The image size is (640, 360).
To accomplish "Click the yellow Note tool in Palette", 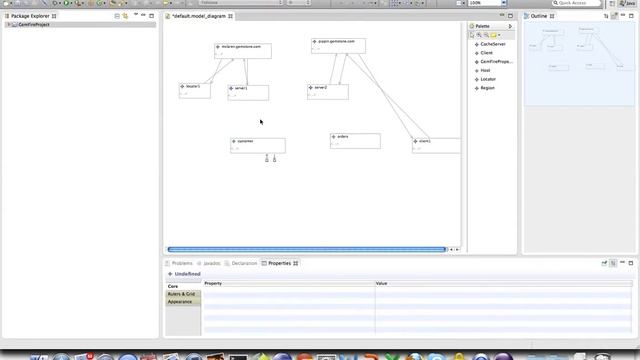I will click(493, 36).
